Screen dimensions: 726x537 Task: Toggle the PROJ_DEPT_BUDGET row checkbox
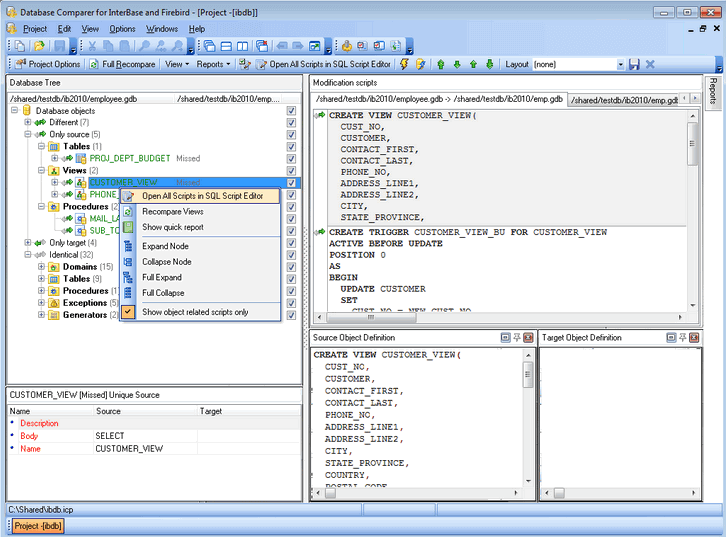tap(291, 159)
